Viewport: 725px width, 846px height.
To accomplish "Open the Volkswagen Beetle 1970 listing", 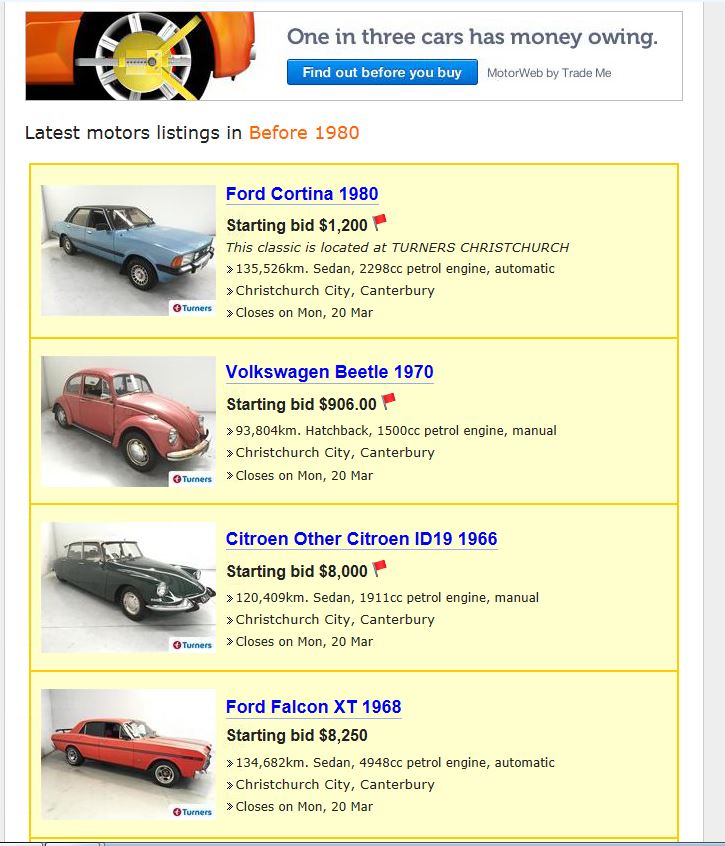I will pos(330,372).
